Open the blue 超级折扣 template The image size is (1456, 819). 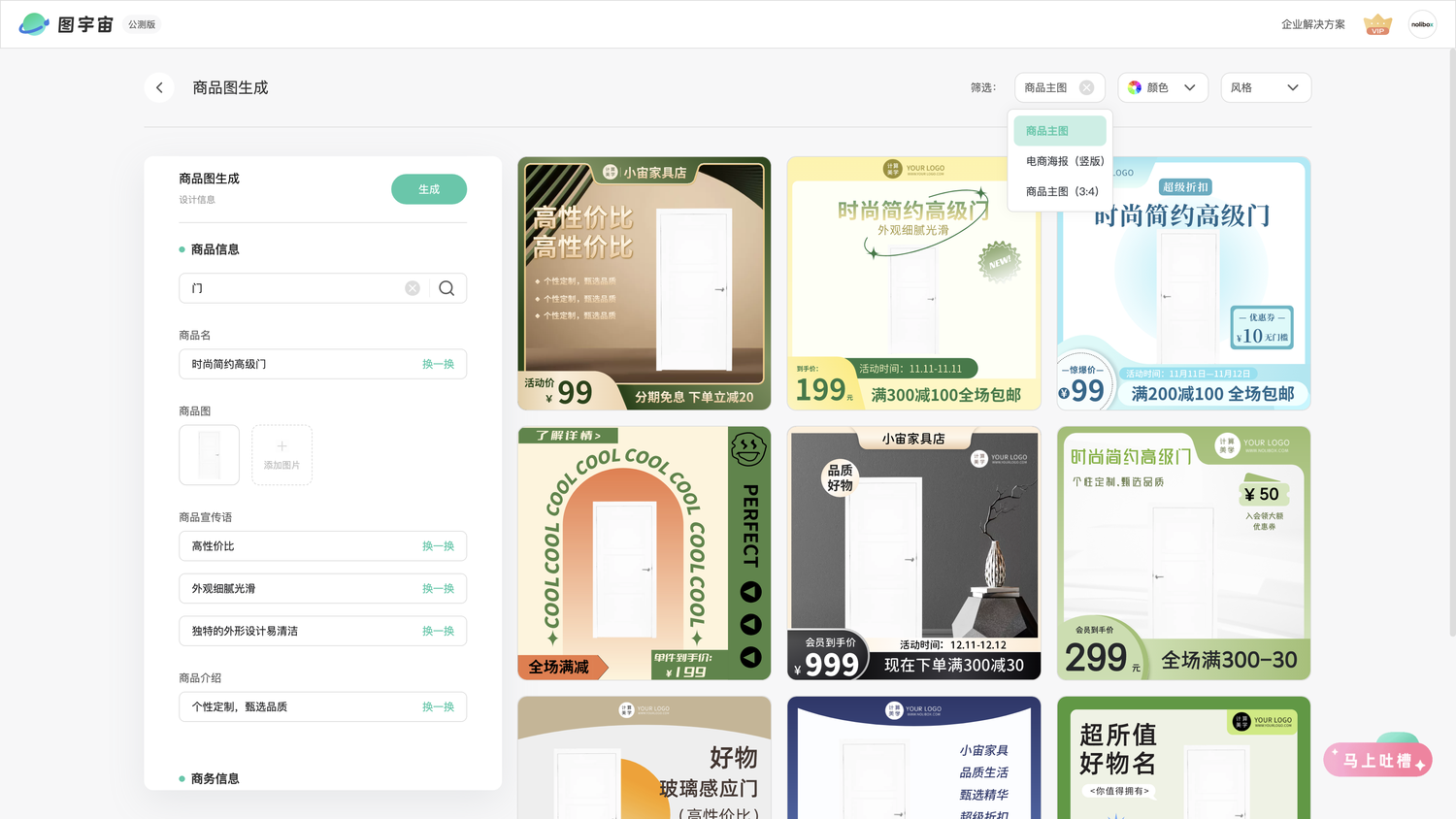1183,283
